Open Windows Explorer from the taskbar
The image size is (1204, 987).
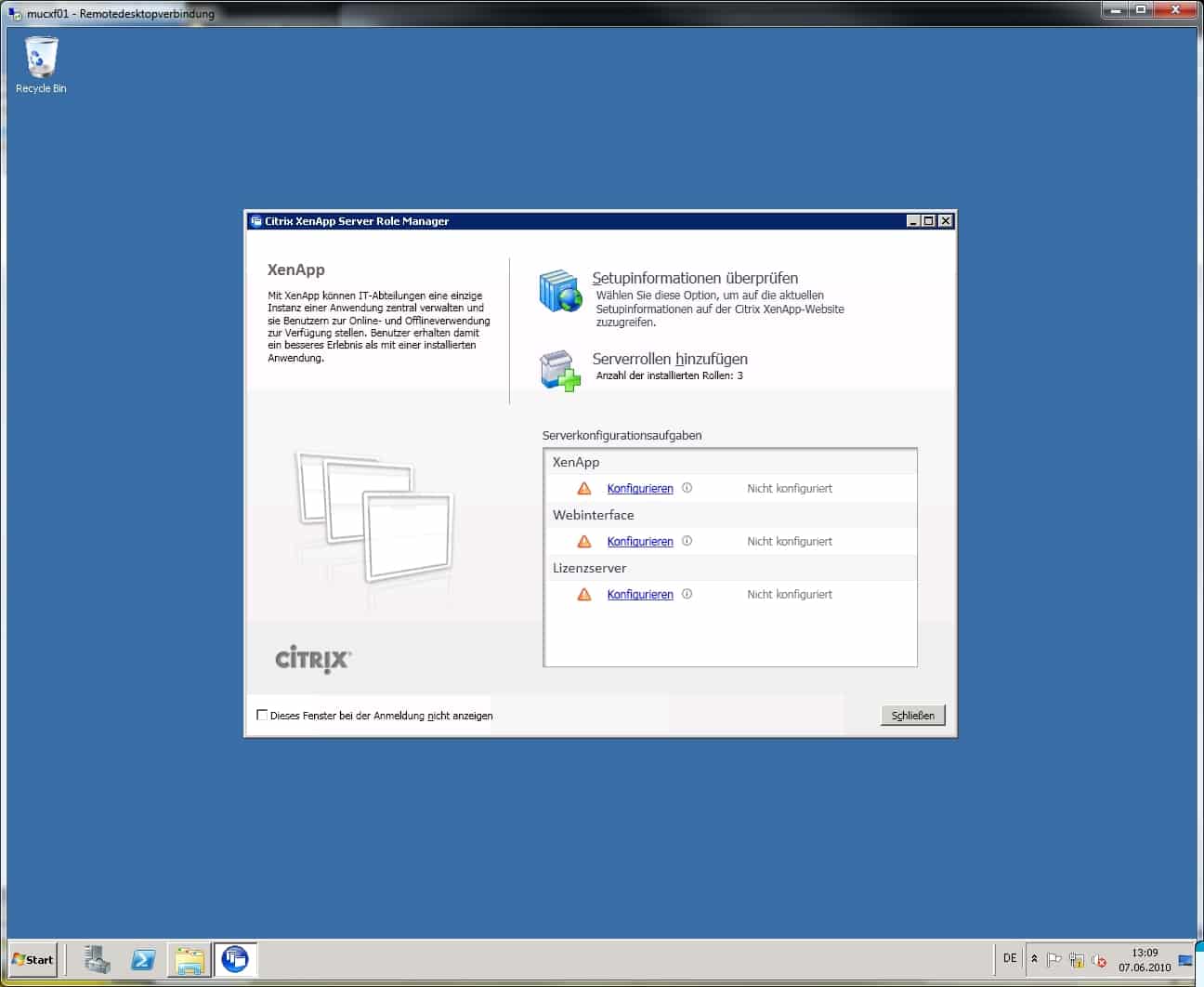tap(190, 959)
